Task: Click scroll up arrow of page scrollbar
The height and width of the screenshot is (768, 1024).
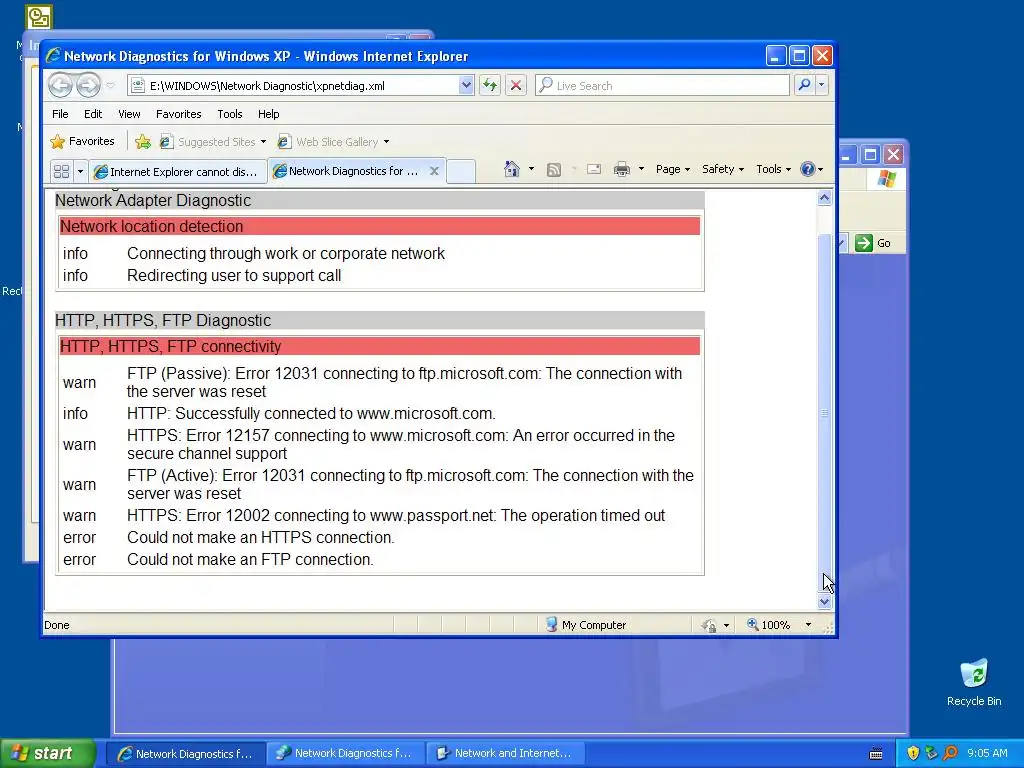Action: 824,197
